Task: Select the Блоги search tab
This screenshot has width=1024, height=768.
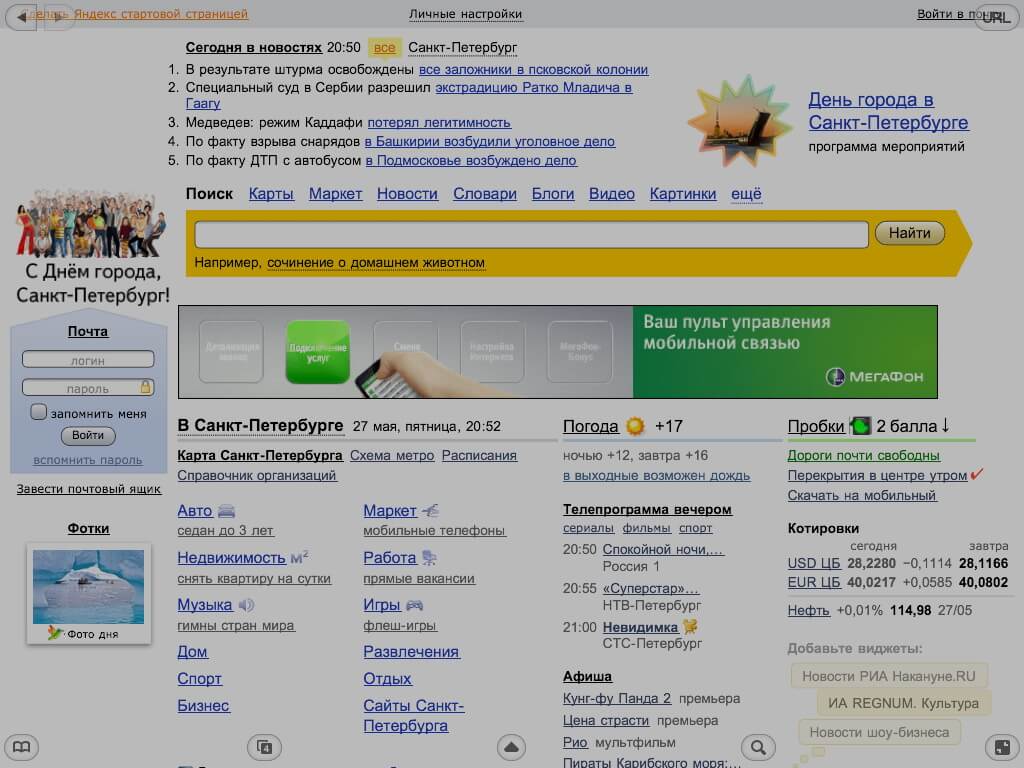Action: pyautogui.click(x=553, y=194)
